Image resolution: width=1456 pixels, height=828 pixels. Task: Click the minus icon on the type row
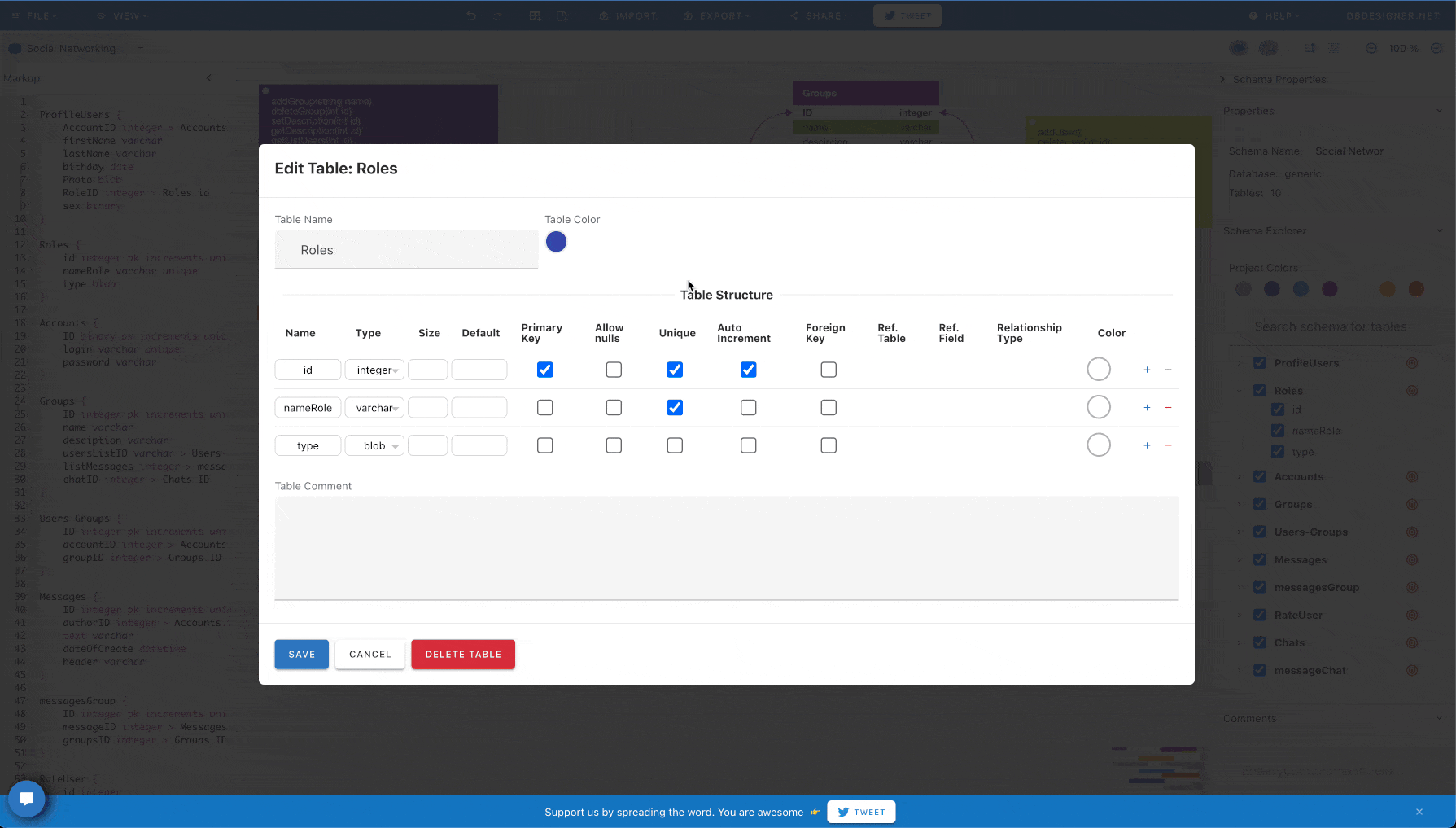pos(1168,445)
